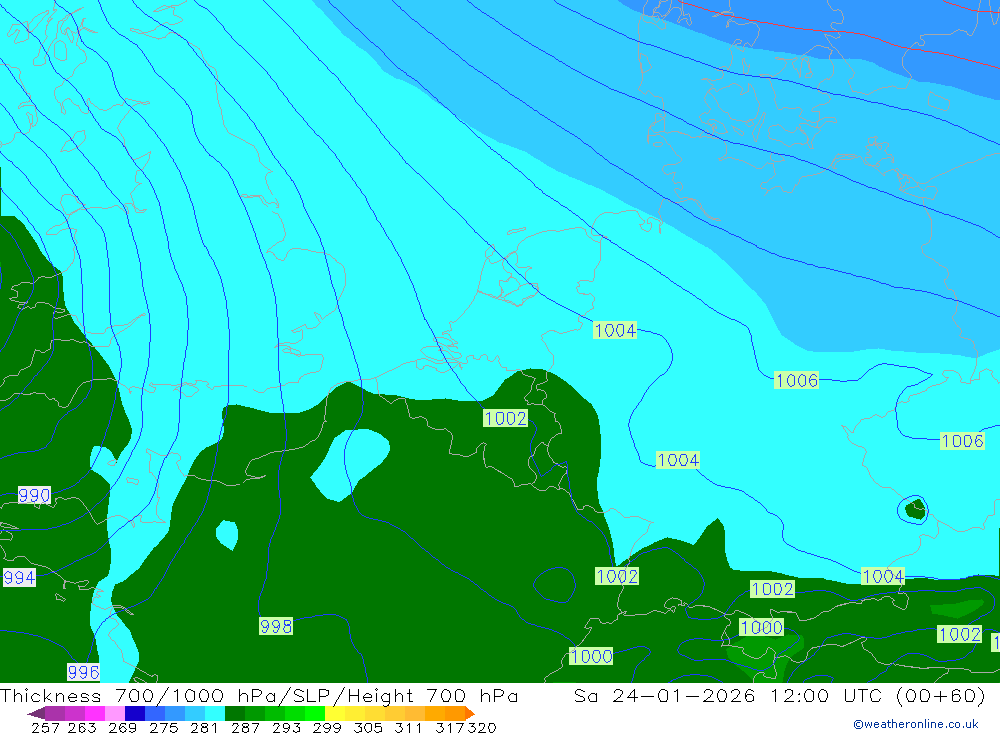
Task: Click the 990 isobar label
Action: 34,496
